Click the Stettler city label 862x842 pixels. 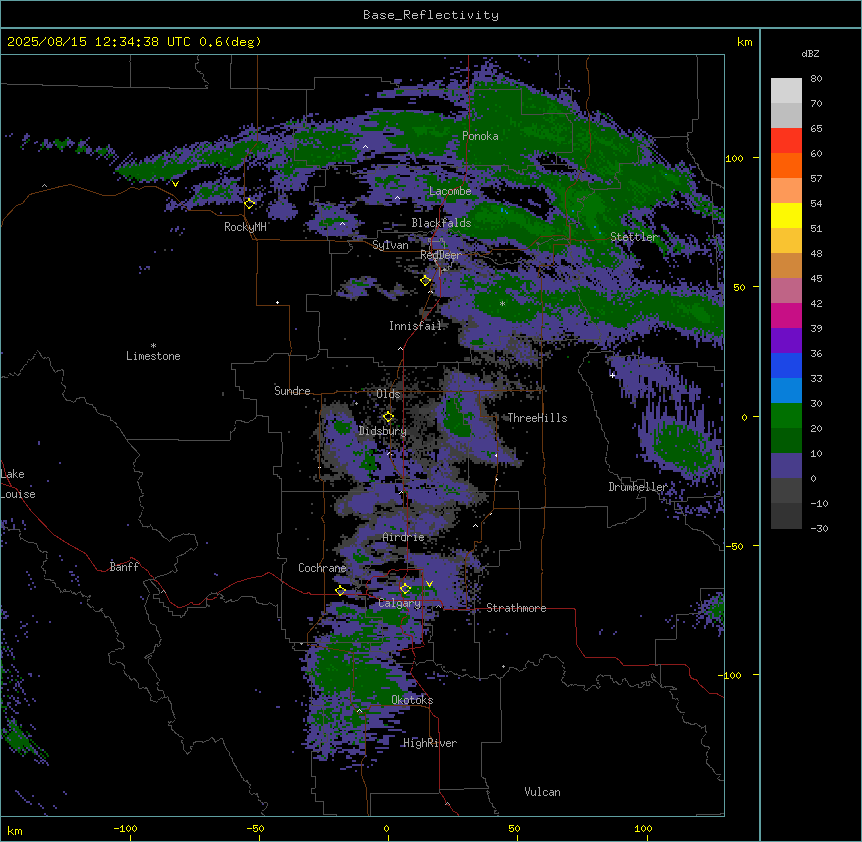coord(634,237)
